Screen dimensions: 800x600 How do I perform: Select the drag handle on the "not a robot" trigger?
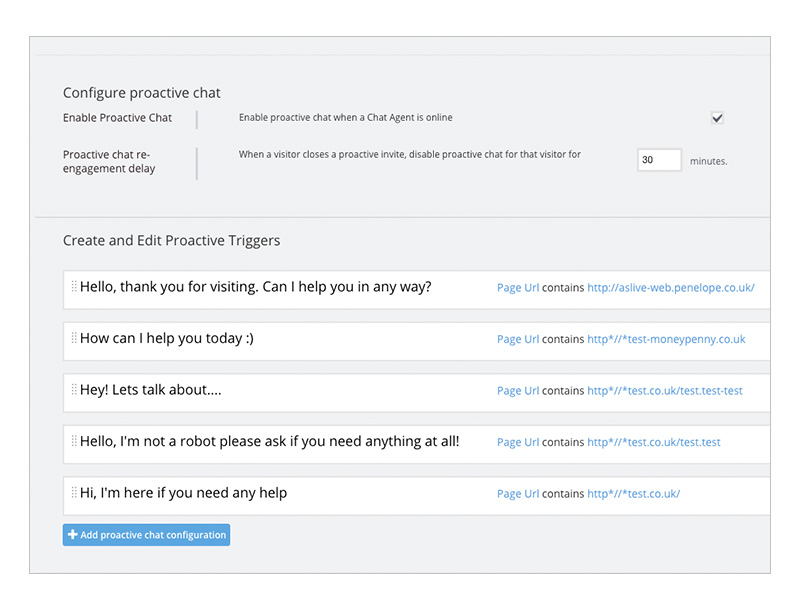pos(74,442)
